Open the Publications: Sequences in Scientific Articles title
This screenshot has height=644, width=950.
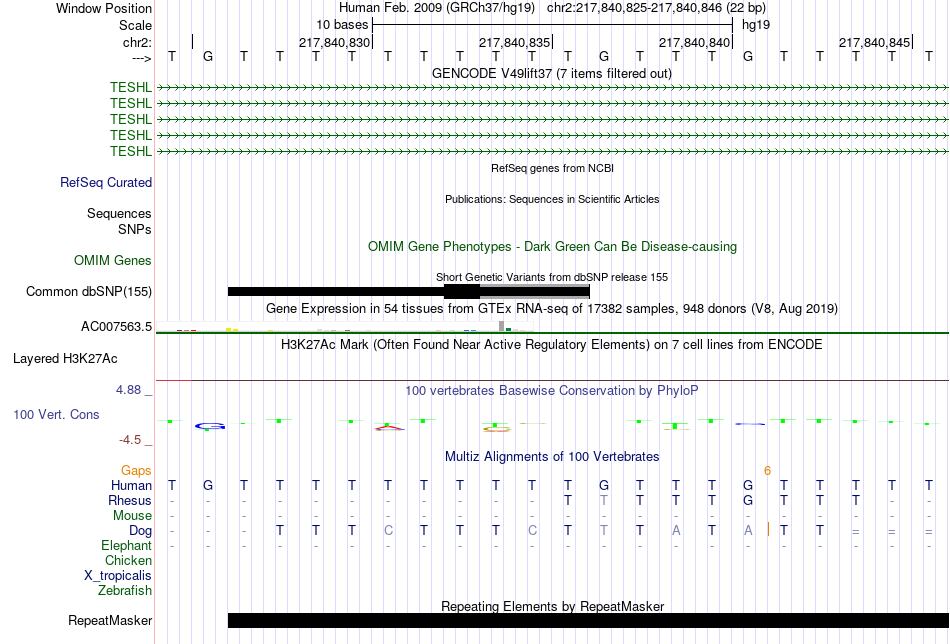pos(552,199)
